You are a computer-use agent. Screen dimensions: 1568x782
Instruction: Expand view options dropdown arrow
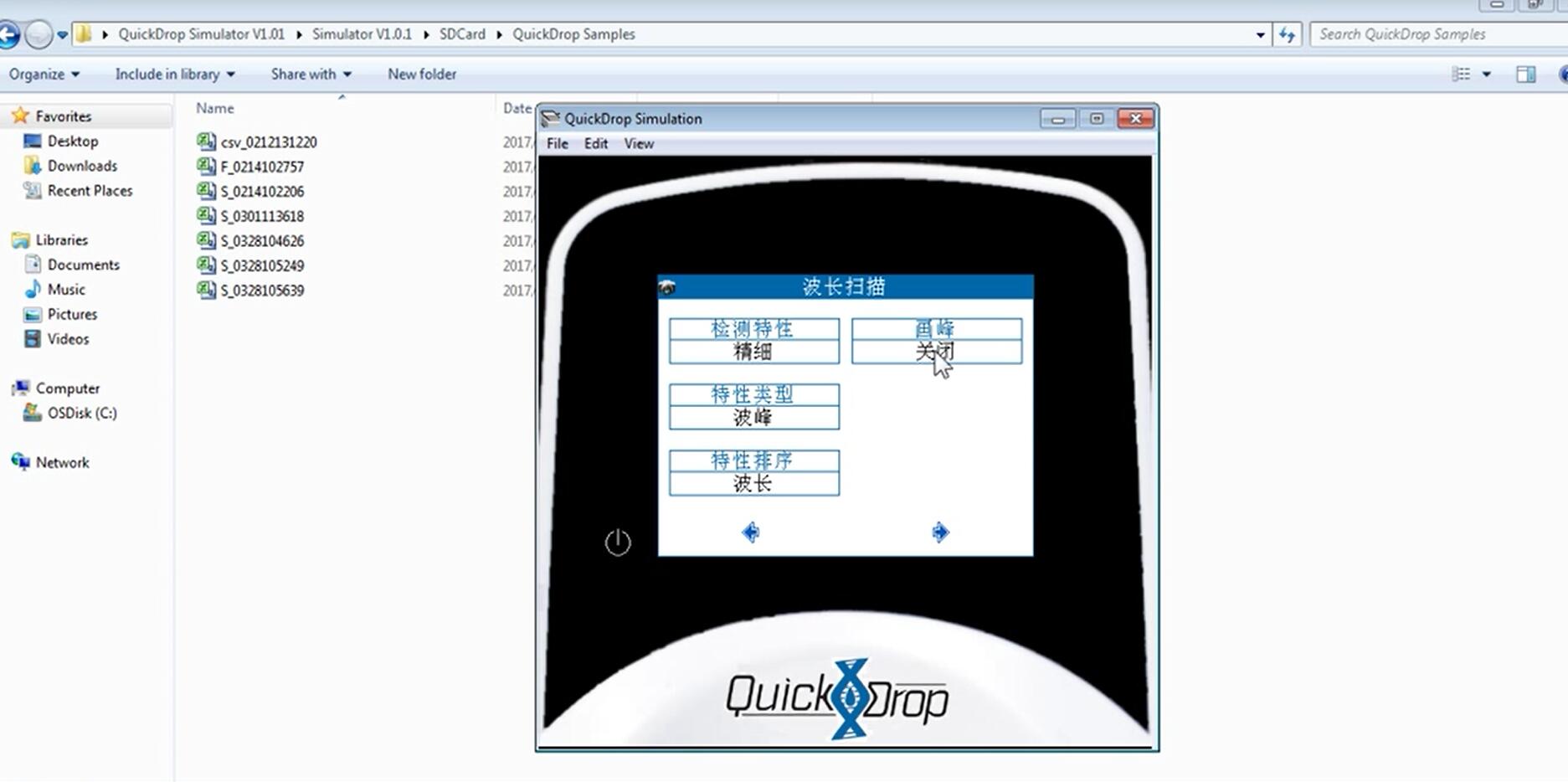pyautogui.click(x=1487, y=74)
